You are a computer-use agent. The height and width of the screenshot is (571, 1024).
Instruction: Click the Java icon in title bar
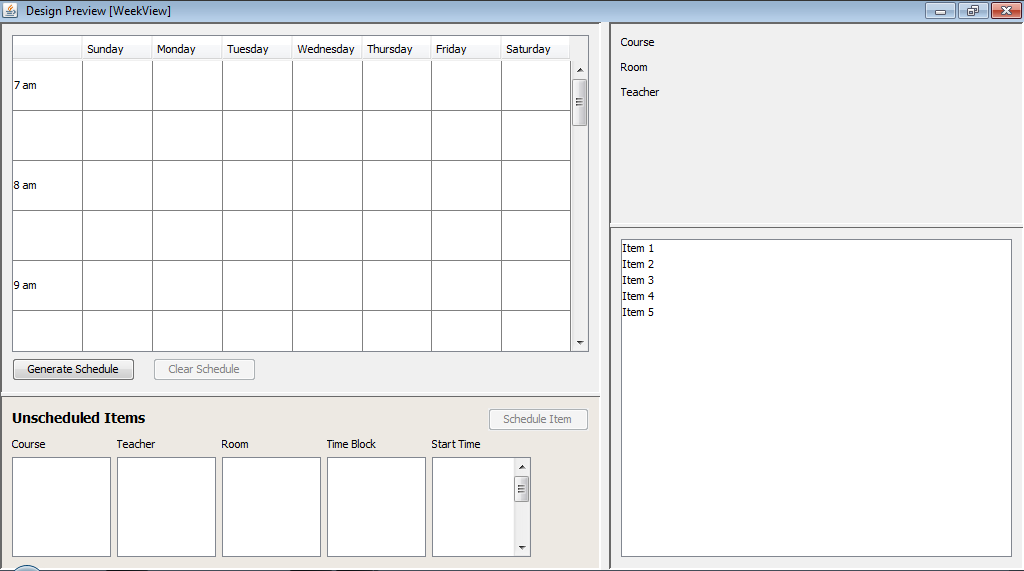point(11,10)
